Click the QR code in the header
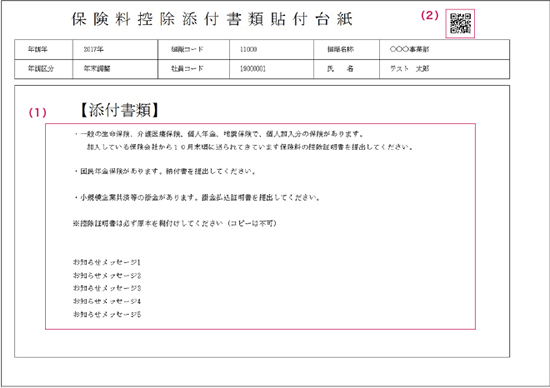Image resolution: width=550 pixels, height=388 pixels. tap(460, 24)
